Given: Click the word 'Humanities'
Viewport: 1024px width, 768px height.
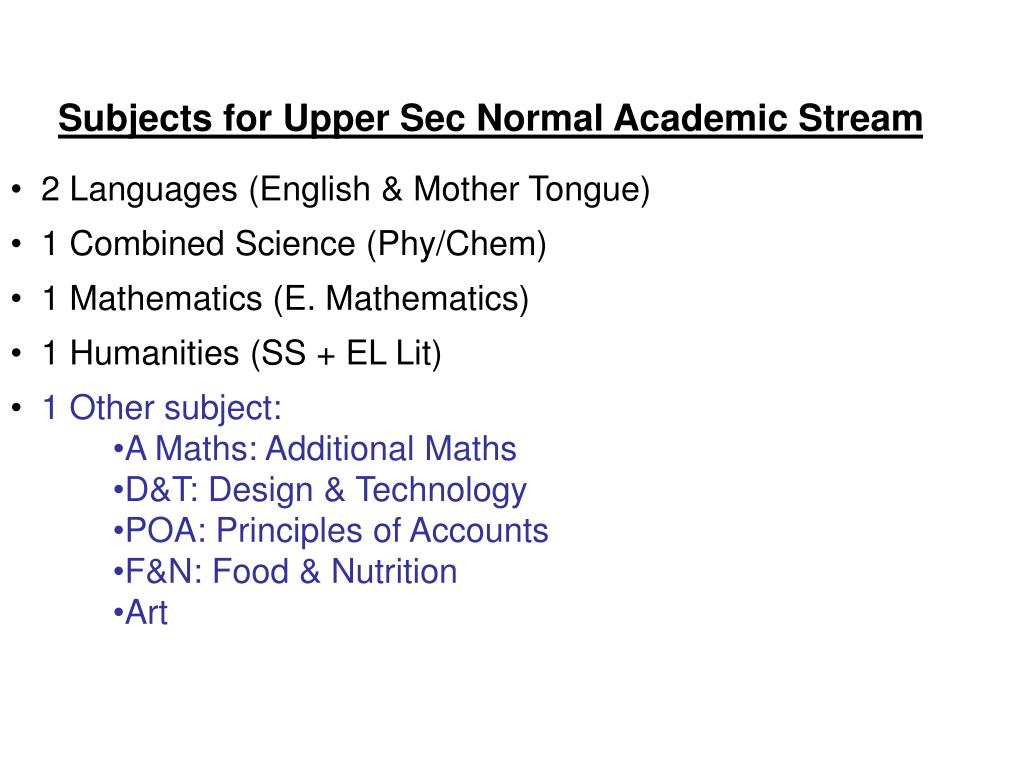Looking at the screenshot, I should [x=155, y=353].
